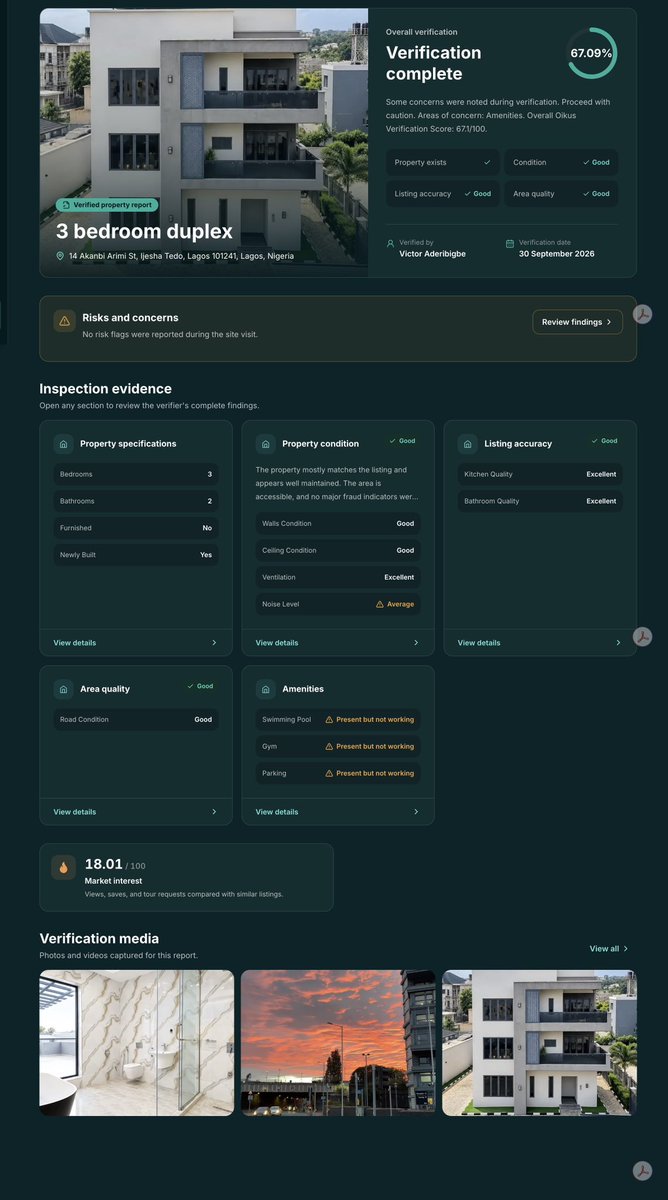Image resolution: width=668 pixels, height=1200 pixels.
Task: Click the person icon beside Verified by
Action: pyautogui.click(x=390, y=243)
